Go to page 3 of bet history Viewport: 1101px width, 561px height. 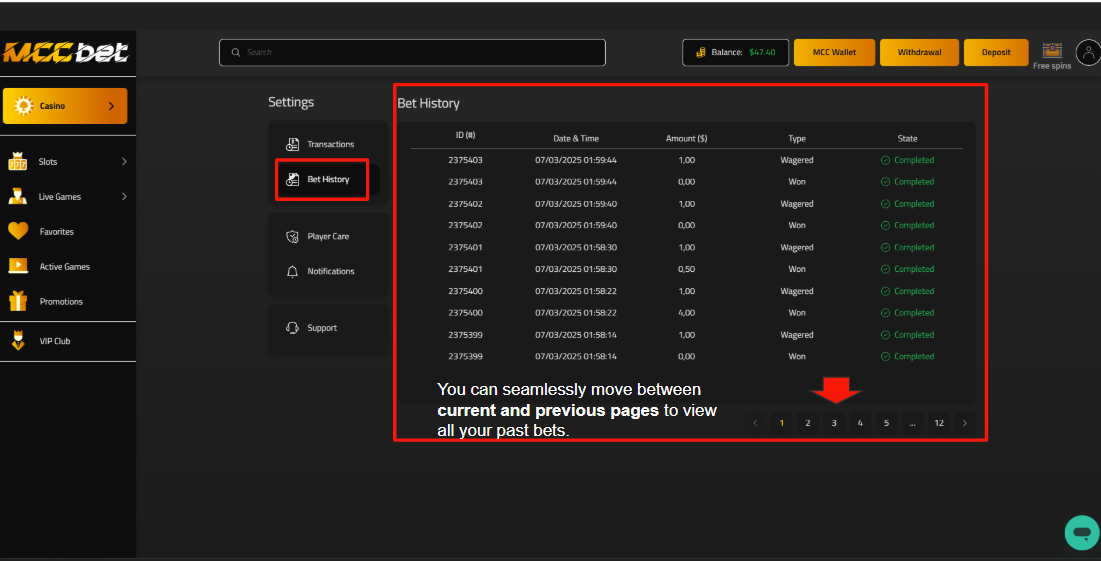[x=834, y=423]
